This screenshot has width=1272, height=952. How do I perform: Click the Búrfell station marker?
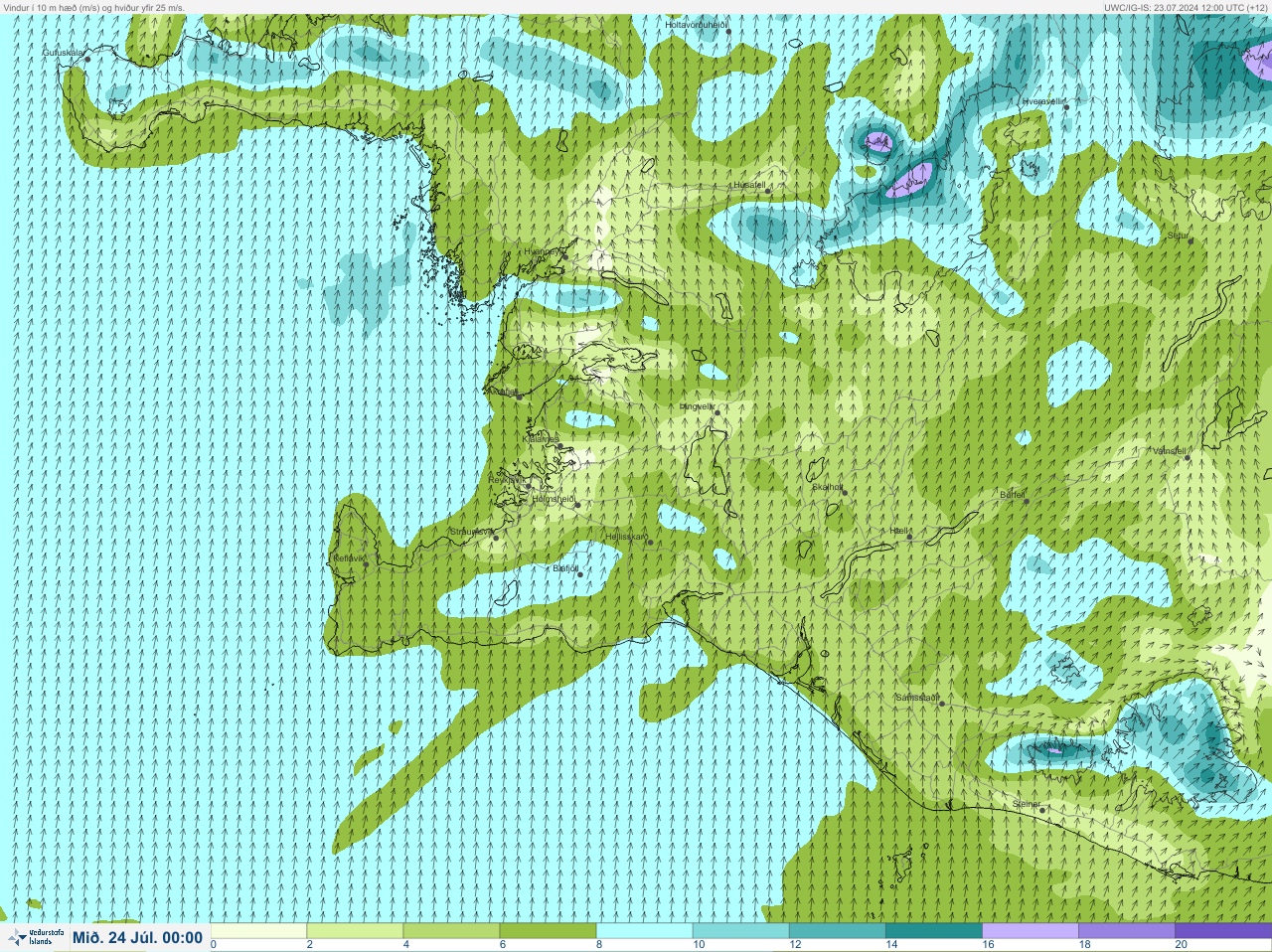point(1027,501)
